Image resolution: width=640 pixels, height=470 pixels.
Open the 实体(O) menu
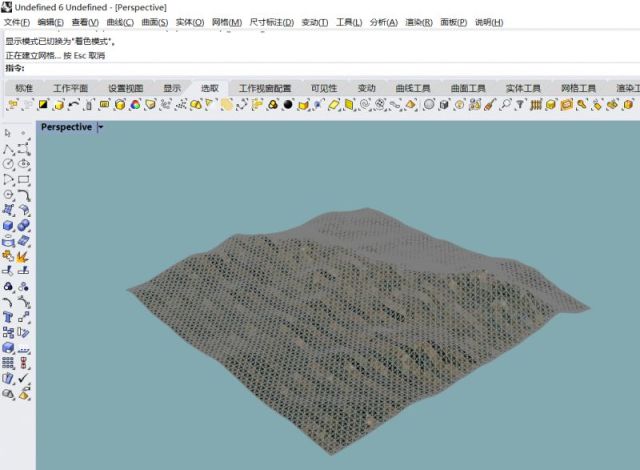(x=190, y=22)
